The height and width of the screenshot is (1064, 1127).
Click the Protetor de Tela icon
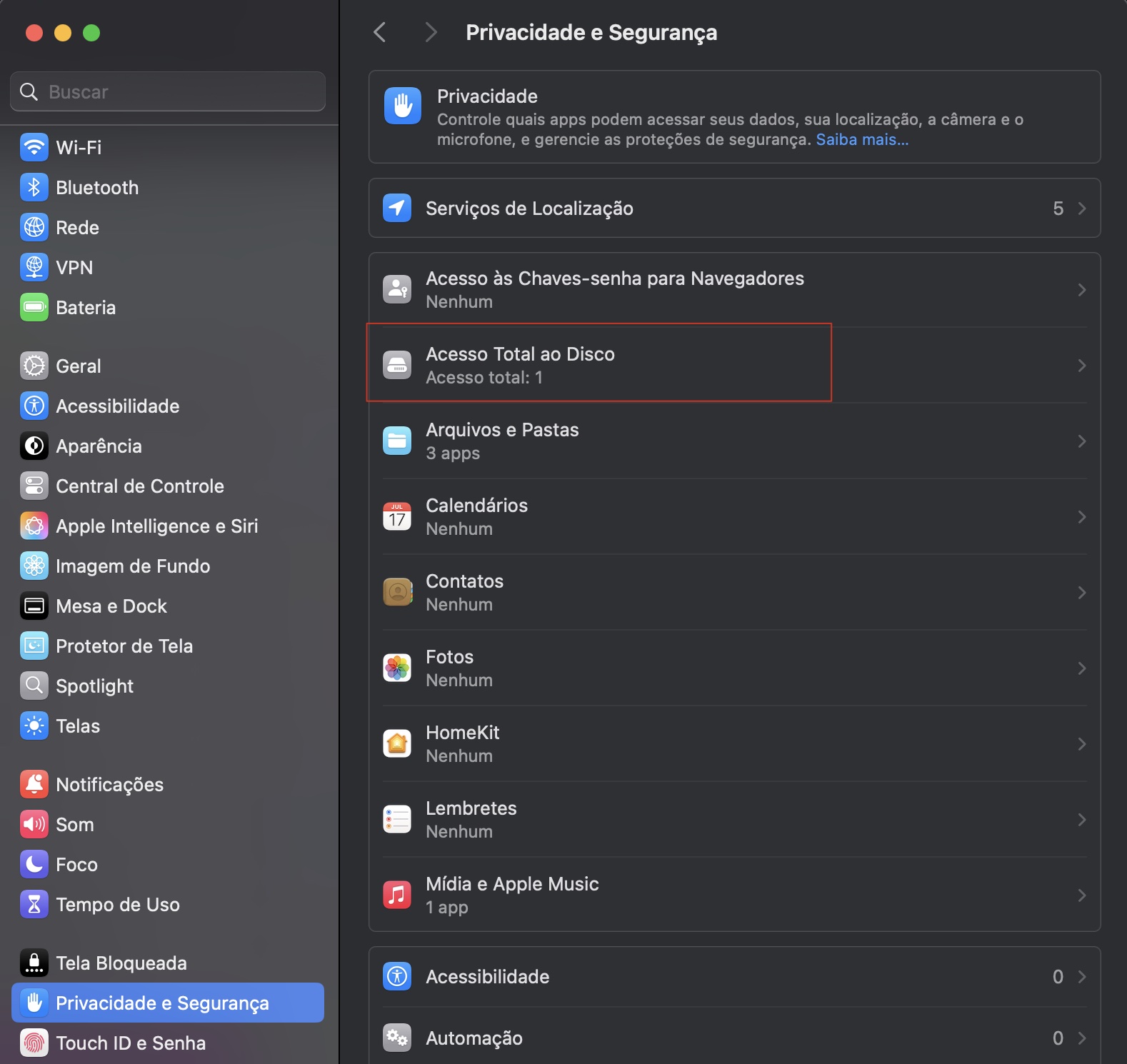tap(34, 646)
